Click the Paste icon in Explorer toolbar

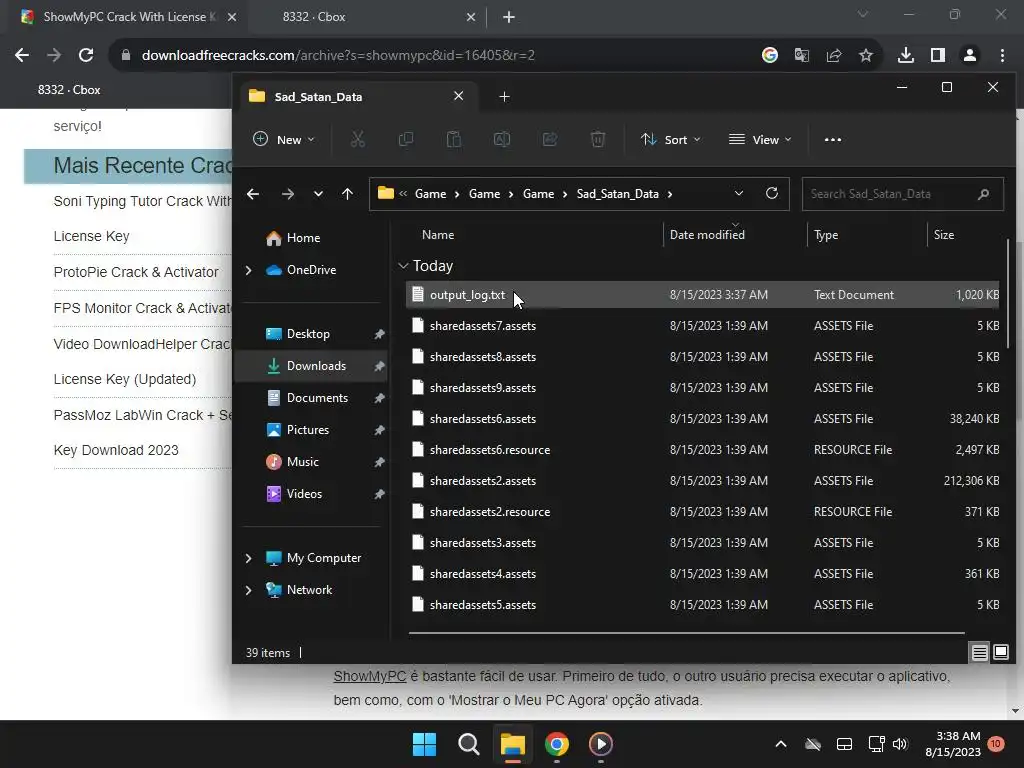click(x=453, y=139)
